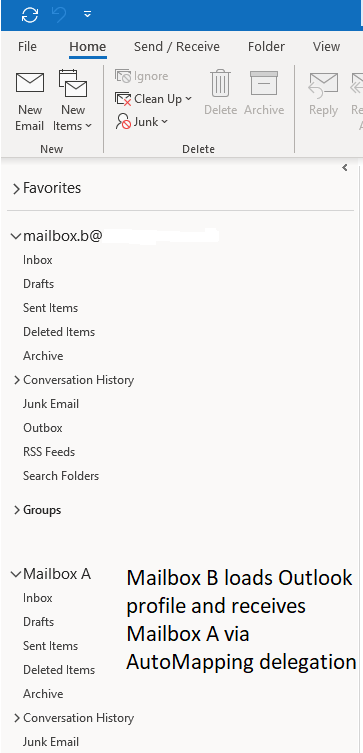Click the Archive box icon
This screenshot has height=753, width=363.
pyautogui.click(x=264, y=84)
